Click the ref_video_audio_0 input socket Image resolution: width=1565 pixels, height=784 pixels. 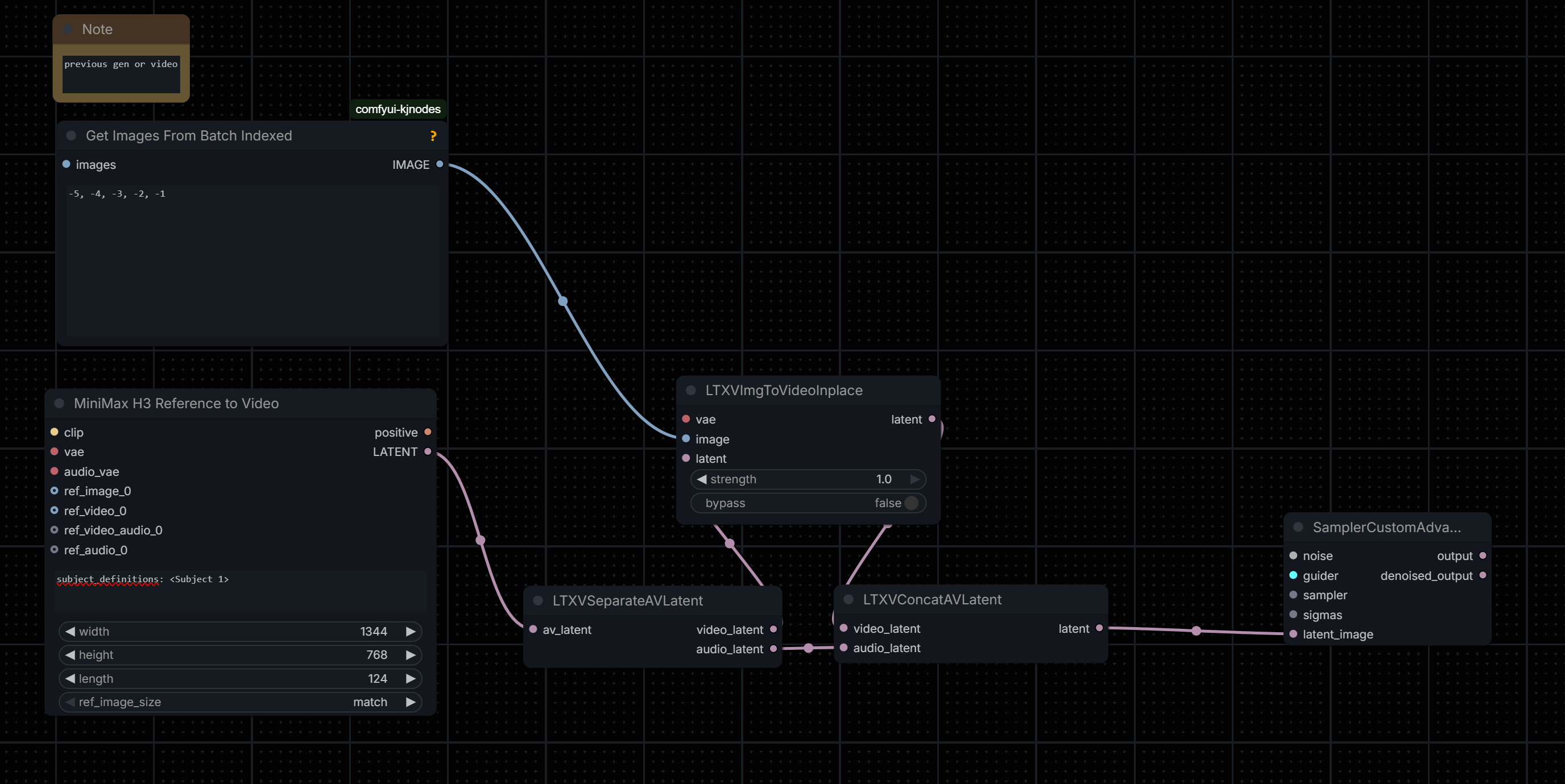click(54, 530)
